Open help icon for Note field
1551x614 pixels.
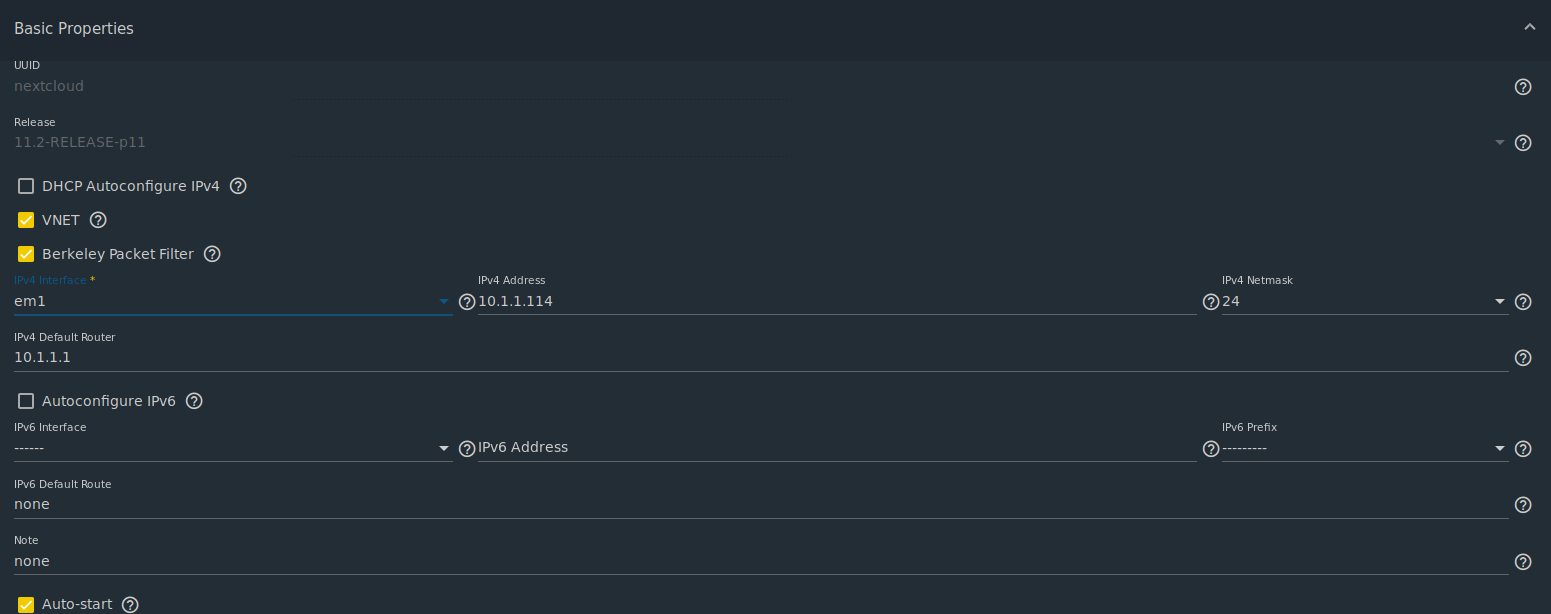coord(1523,562)
